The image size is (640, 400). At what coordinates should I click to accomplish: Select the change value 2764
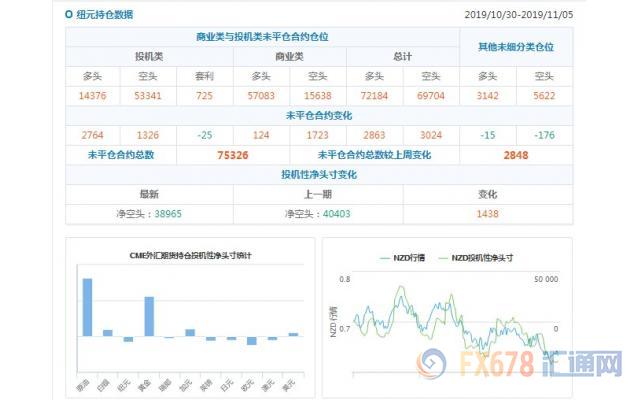click(x=92, y=135)
